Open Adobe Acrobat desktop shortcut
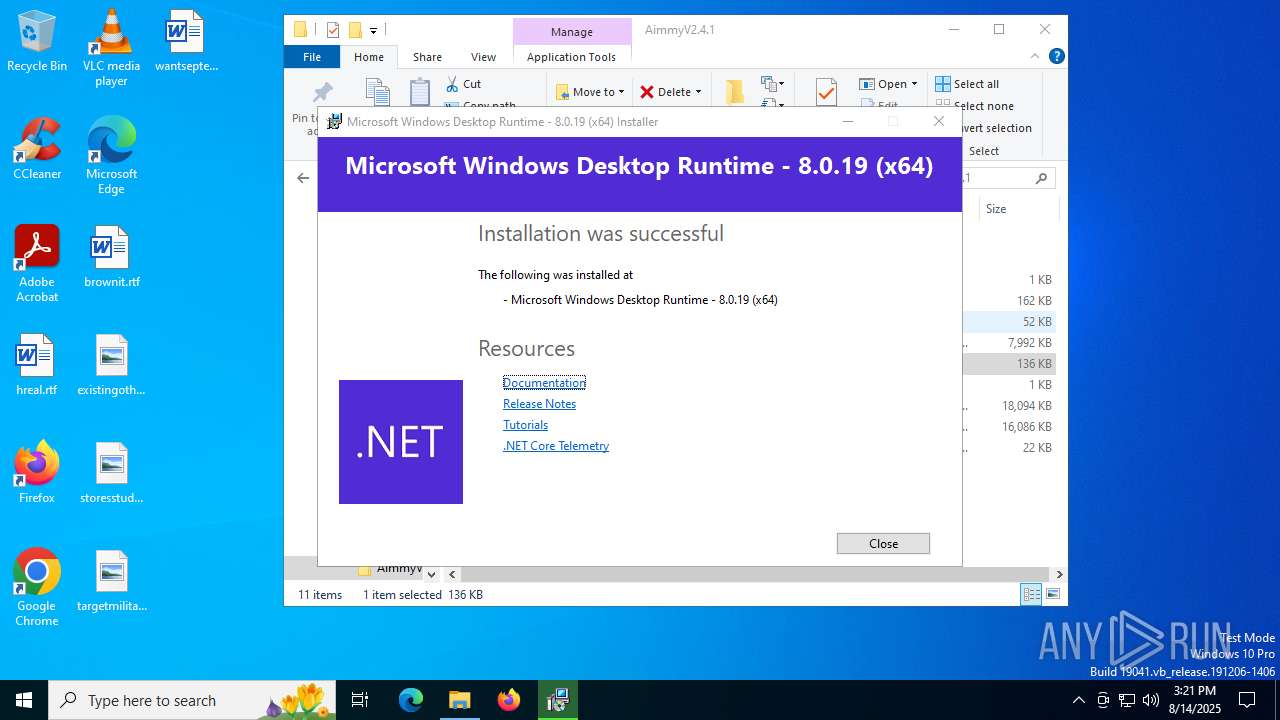The image size is (1280, 720). 37,264
